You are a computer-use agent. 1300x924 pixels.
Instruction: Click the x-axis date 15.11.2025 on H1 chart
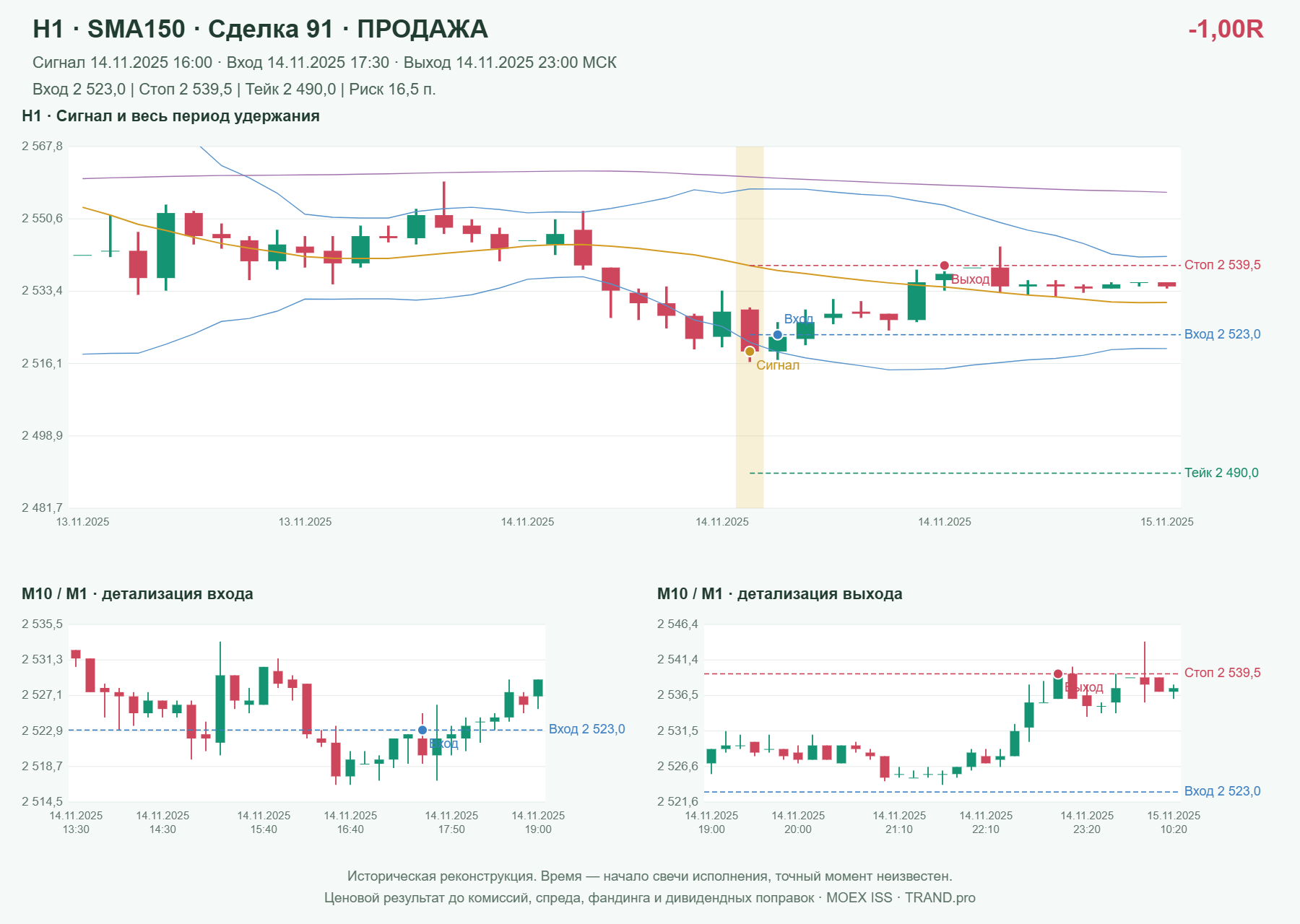[x=1166, y=522]
